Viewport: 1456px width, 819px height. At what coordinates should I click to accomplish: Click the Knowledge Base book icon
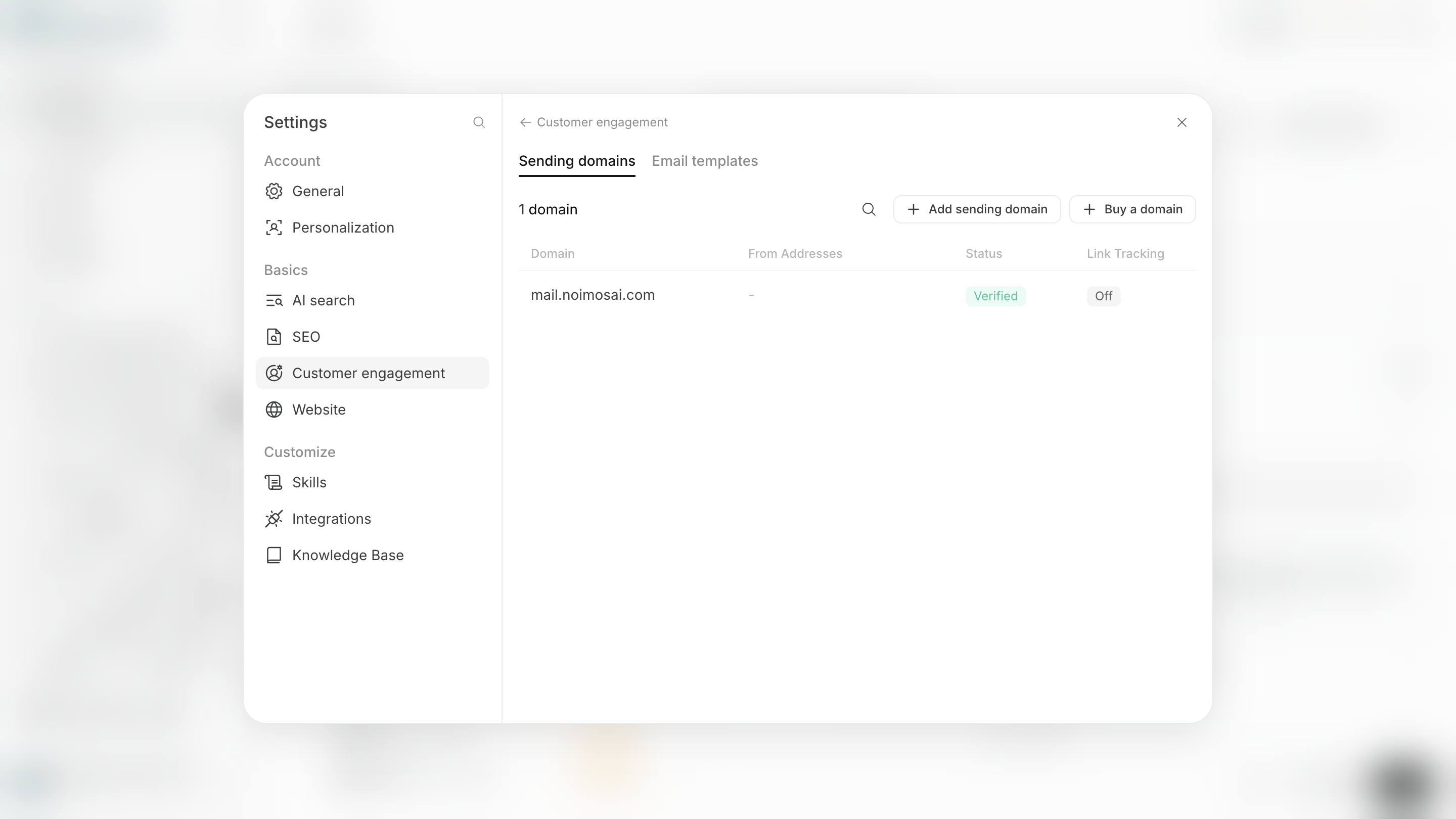[x=274, y=555]
